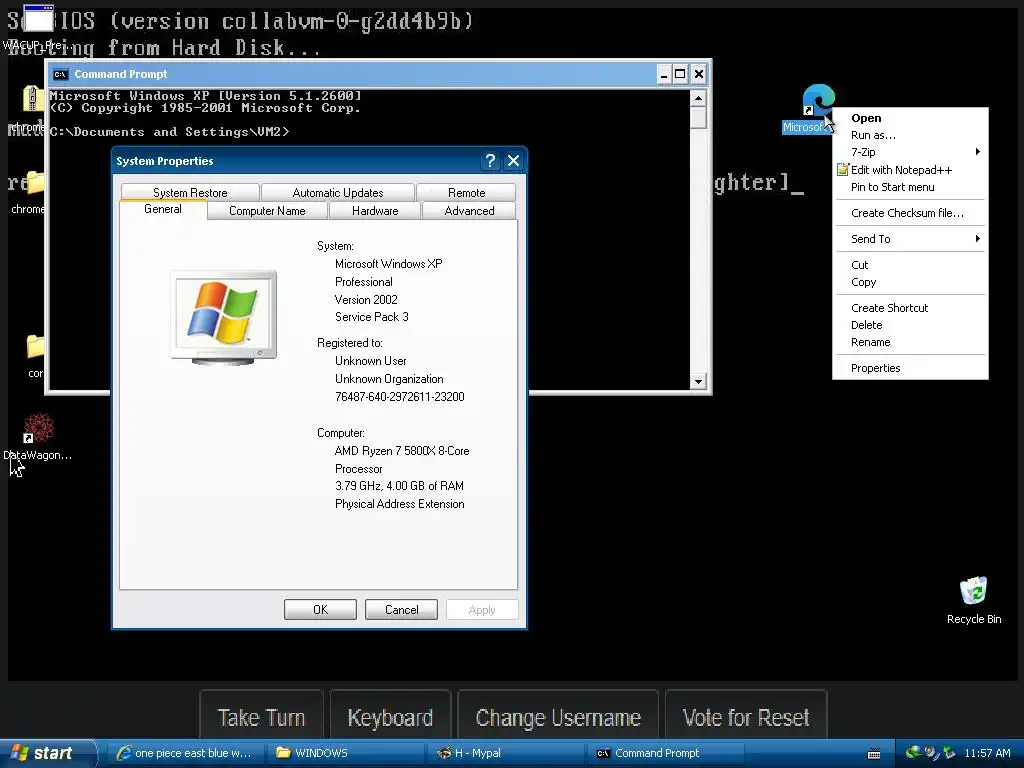This screenshot has width=1024, height=768.
Task: Switch to Command Prompt taskbar button
Action: pos(667,753)
